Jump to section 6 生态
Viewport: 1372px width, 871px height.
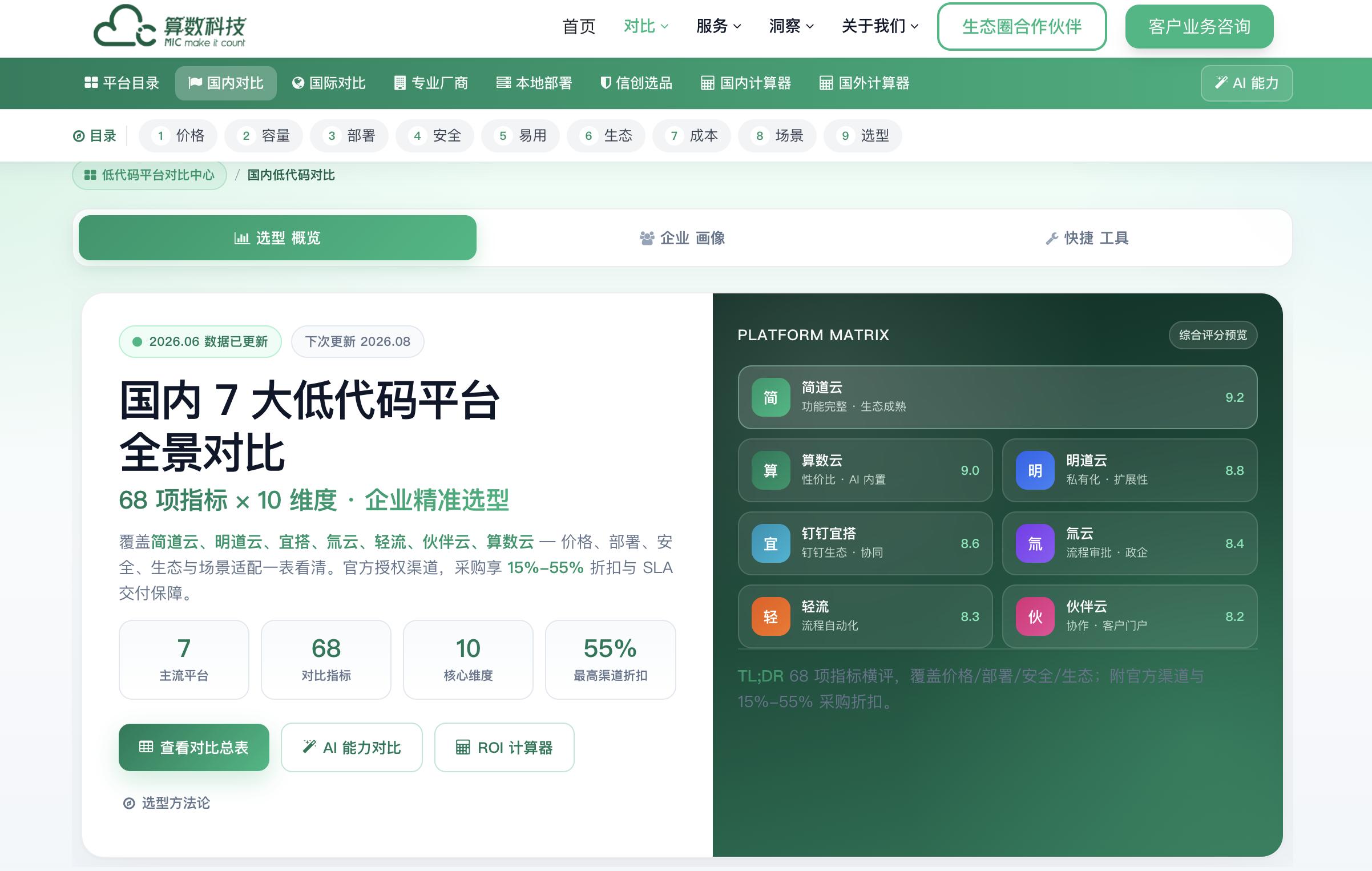coord(606,136)
